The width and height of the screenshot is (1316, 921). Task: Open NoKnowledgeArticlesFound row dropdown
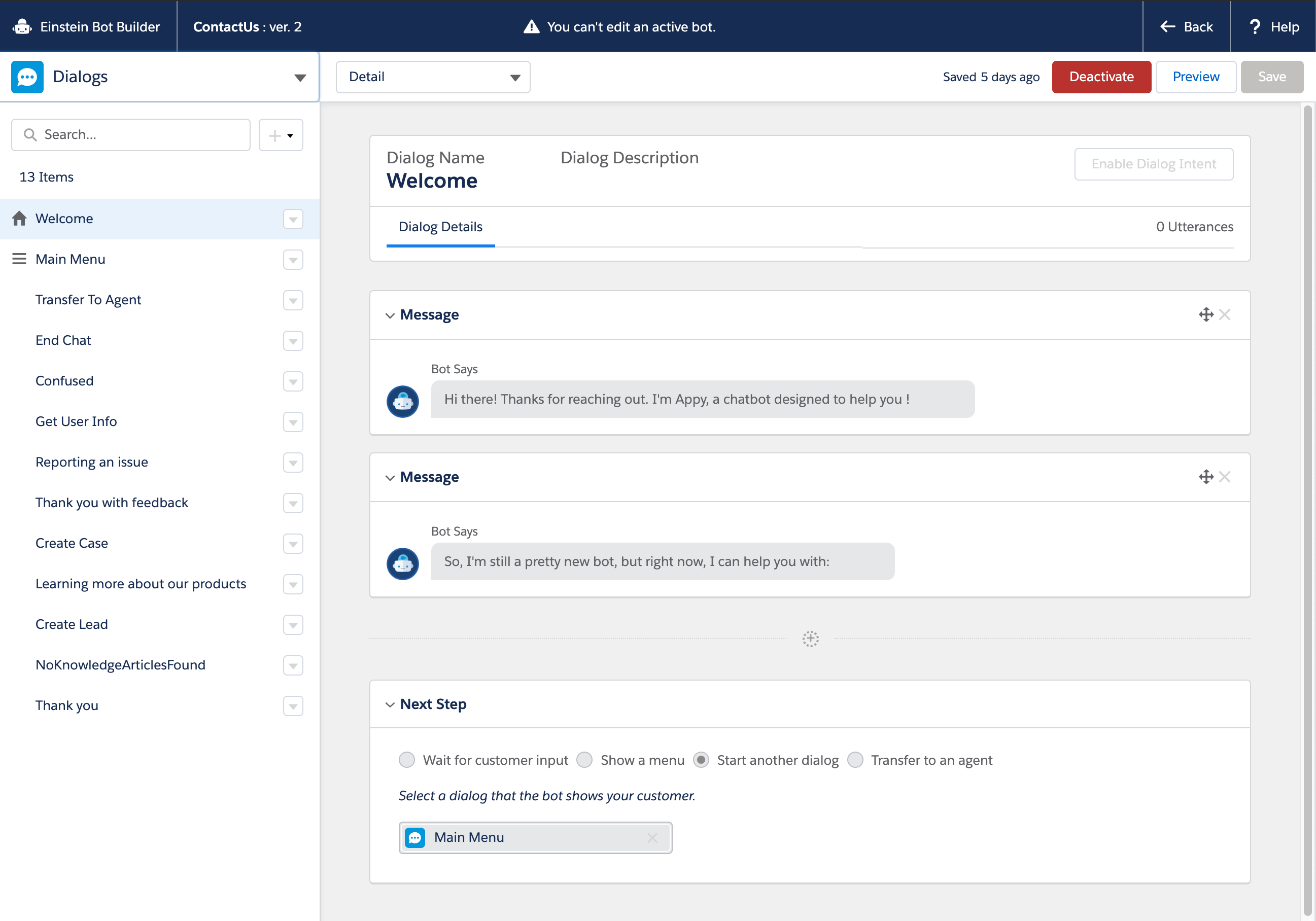(x=293, y=665)
